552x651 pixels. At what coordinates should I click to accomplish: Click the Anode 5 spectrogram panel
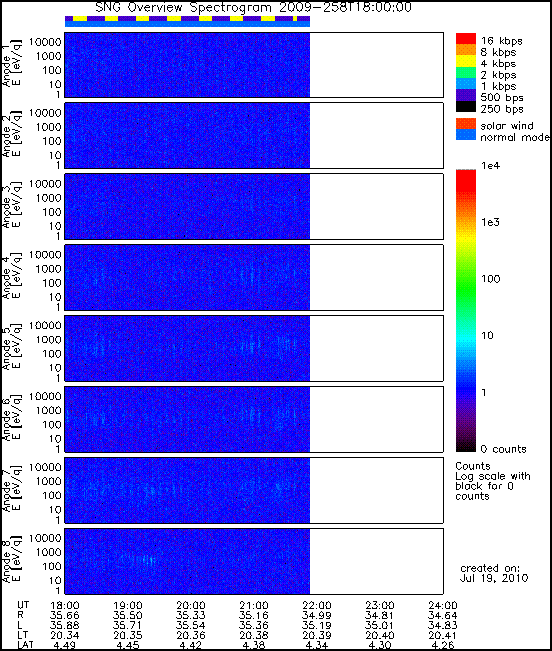coord(254,348)
